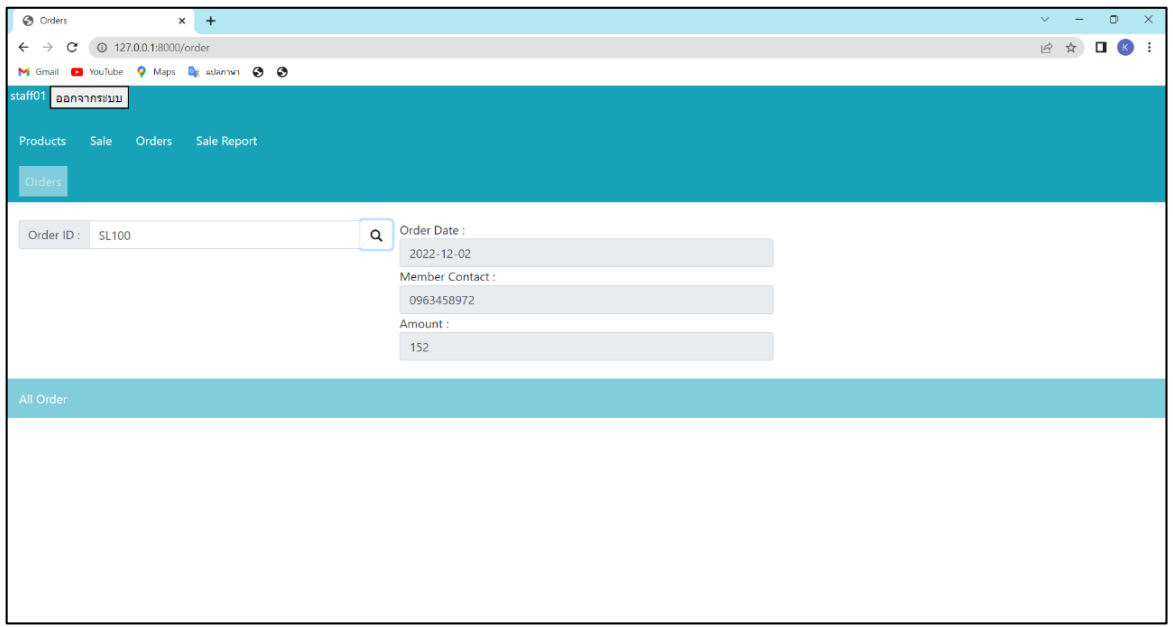Switch to the Products navigation item
This screenshot has height=627, width=1173.
(x=42, y=141)
